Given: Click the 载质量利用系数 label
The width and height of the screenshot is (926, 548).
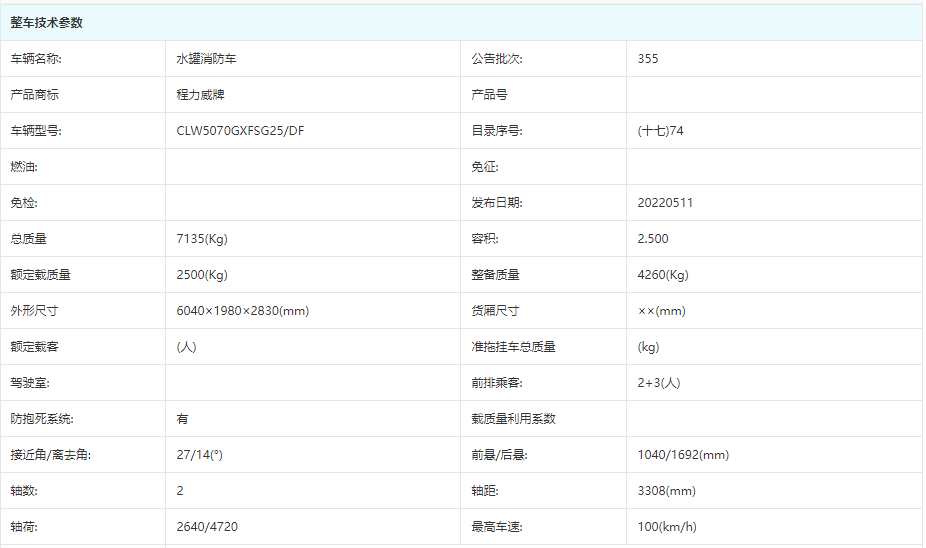Looking at the screenshot, I should coord(513,419).
